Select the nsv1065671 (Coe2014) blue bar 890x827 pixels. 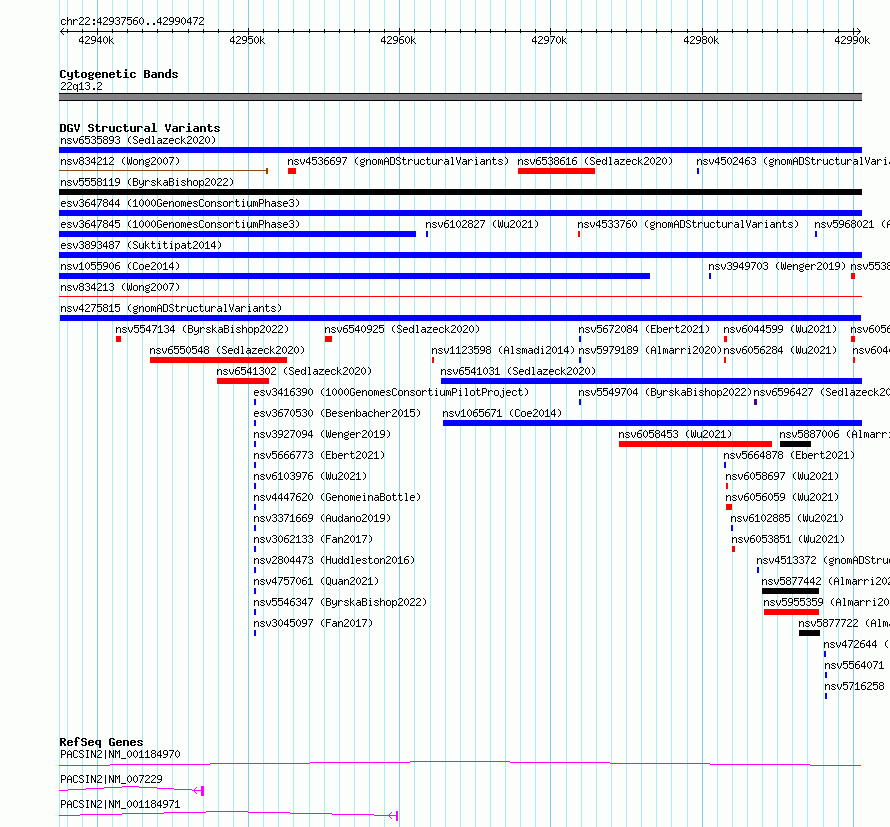(652, 423)
